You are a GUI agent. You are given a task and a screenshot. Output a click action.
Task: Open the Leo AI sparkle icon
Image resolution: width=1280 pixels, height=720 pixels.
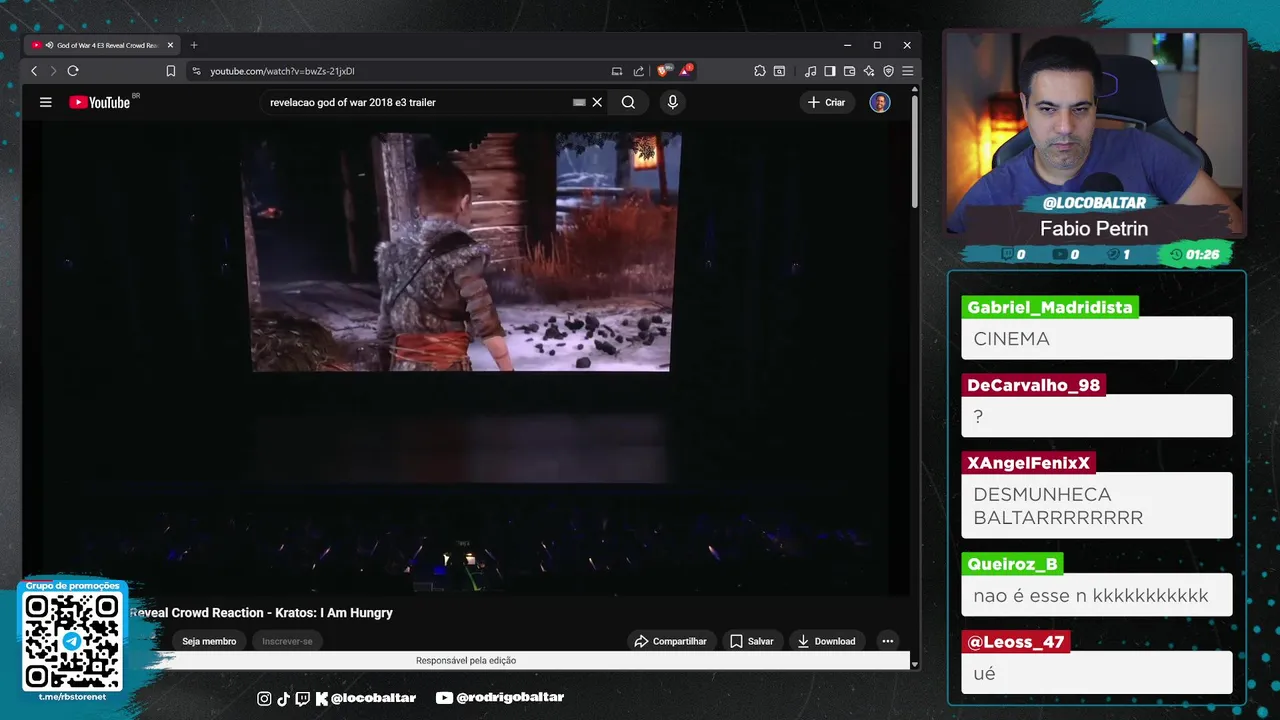(x=869, y=71)
